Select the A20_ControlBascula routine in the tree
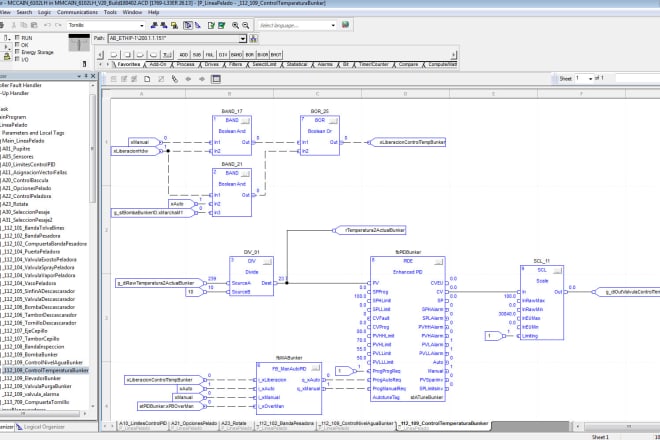 pos(25,180)
